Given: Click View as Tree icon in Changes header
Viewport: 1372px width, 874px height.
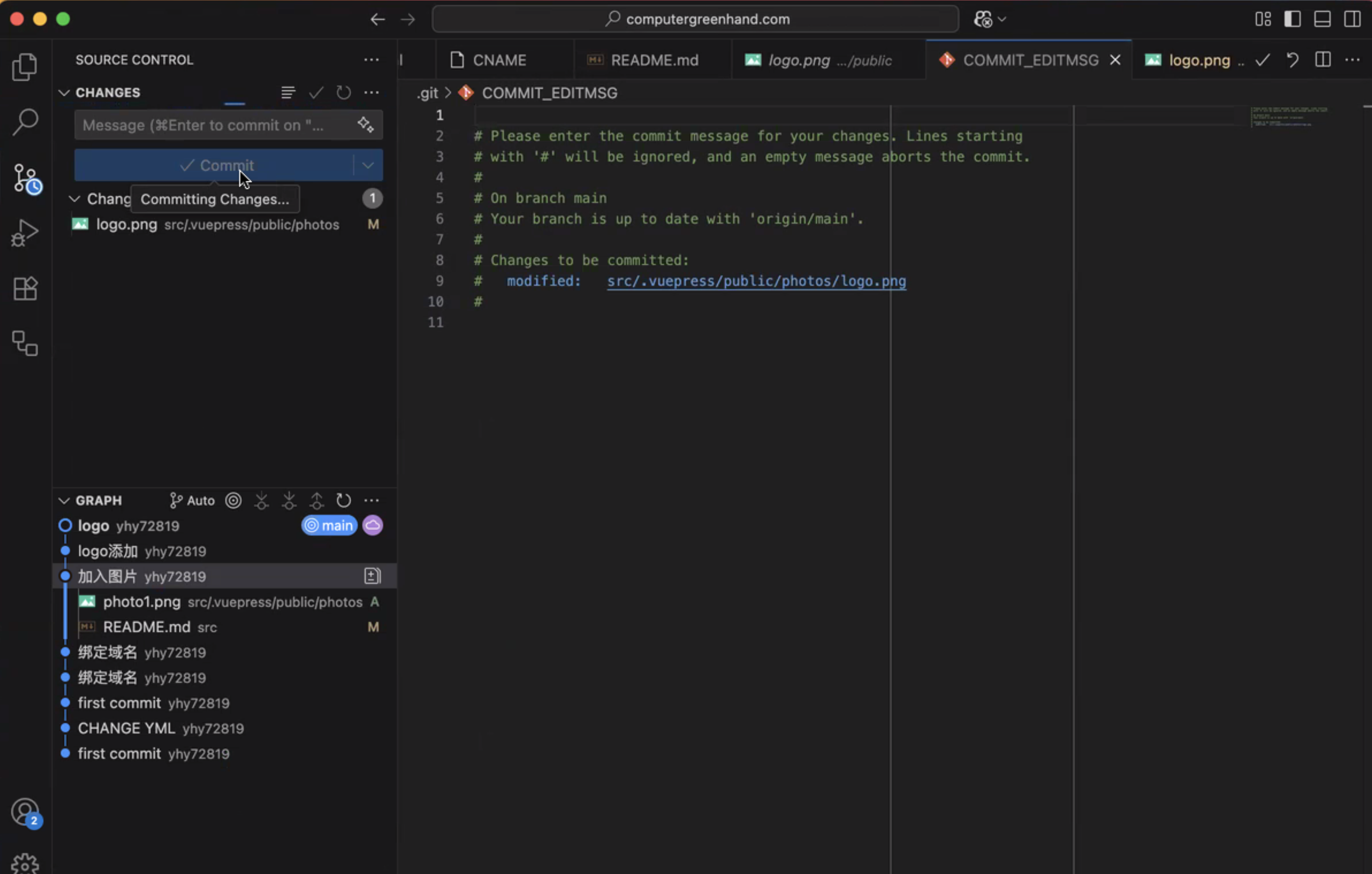Looking at the screenshot, I should click(x=288, y=92).
